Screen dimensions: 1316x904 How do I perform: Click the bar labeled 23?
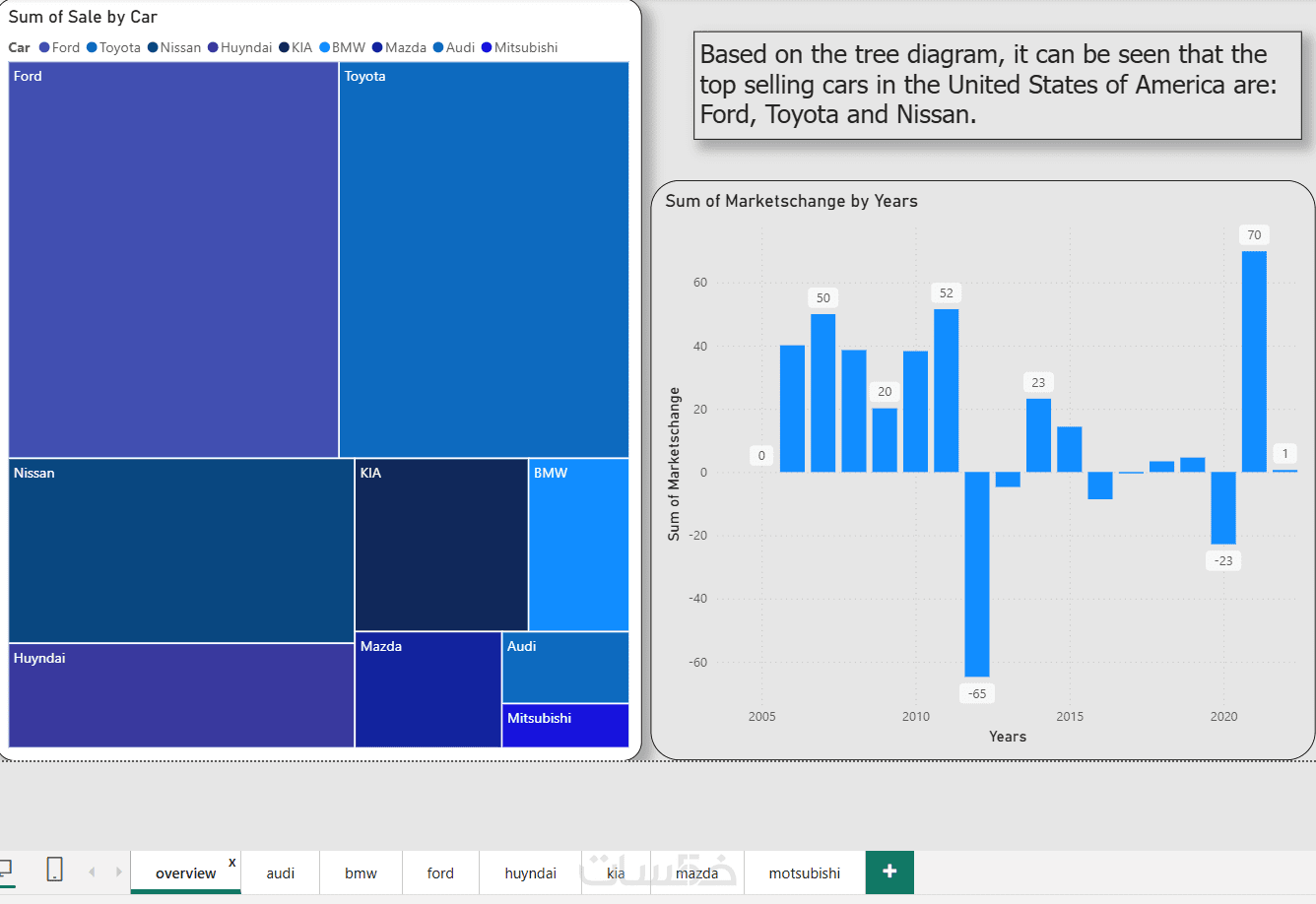click(x=1038, y=435)
